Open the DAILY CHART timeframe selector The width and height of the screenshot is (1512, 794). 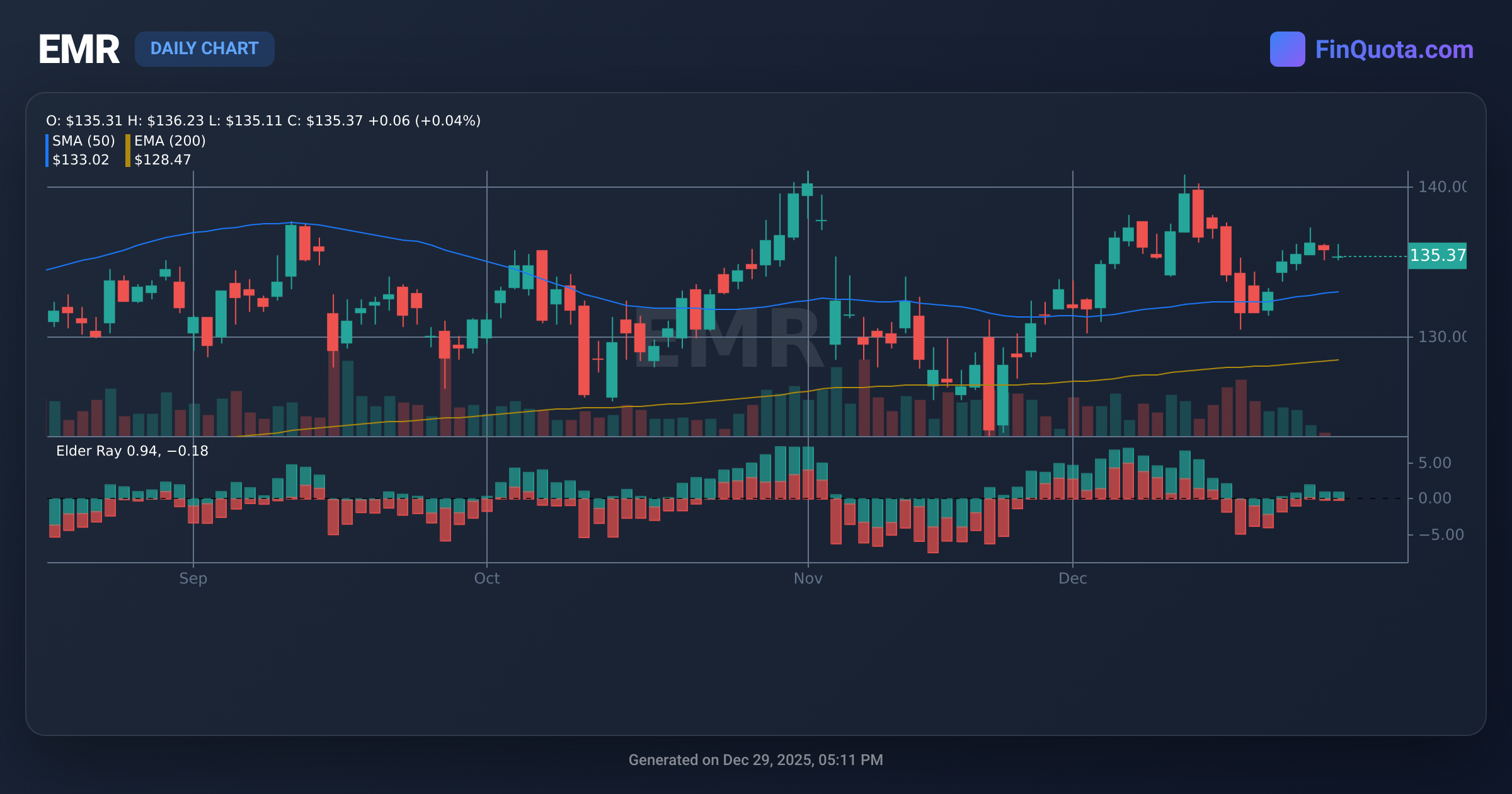click(x=205, y=49)
